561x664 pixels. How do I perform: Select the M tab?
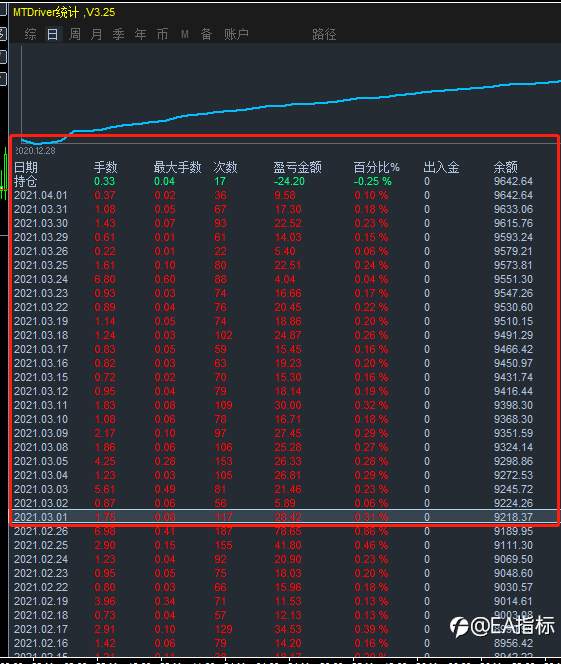pos(185,34)
